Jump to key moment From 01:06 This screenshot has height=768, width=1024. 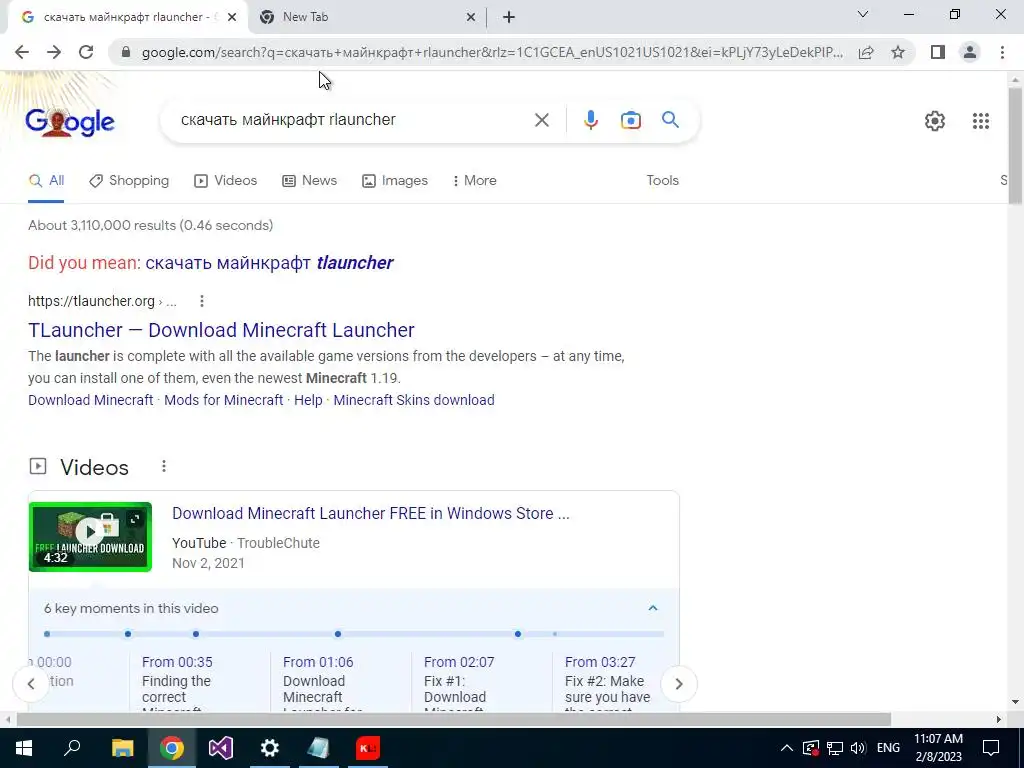(x=318, y=662)
